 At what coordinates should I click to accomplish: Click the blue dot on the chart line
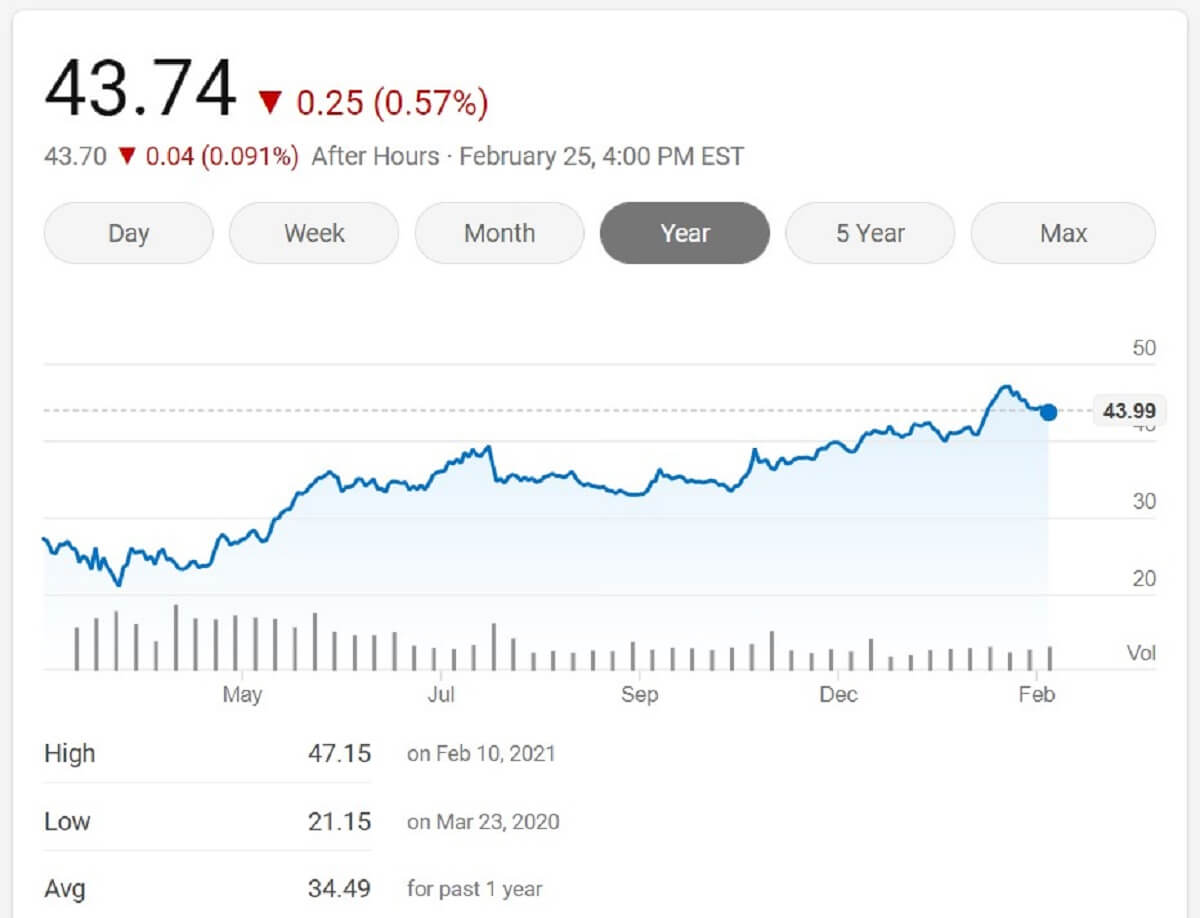[1048, 412]
